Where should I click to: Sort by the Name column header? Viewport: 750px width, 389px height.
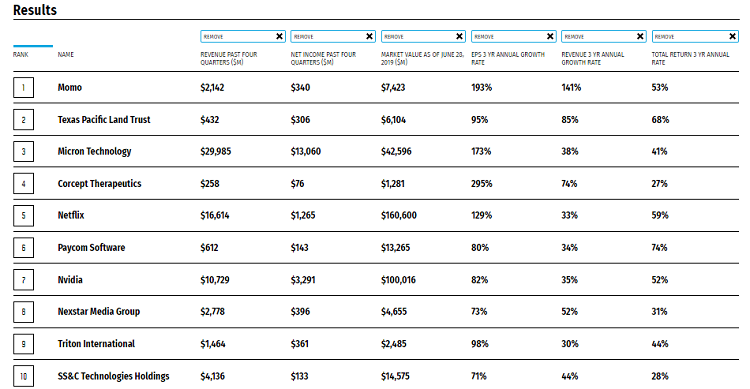tap(66, 55)
